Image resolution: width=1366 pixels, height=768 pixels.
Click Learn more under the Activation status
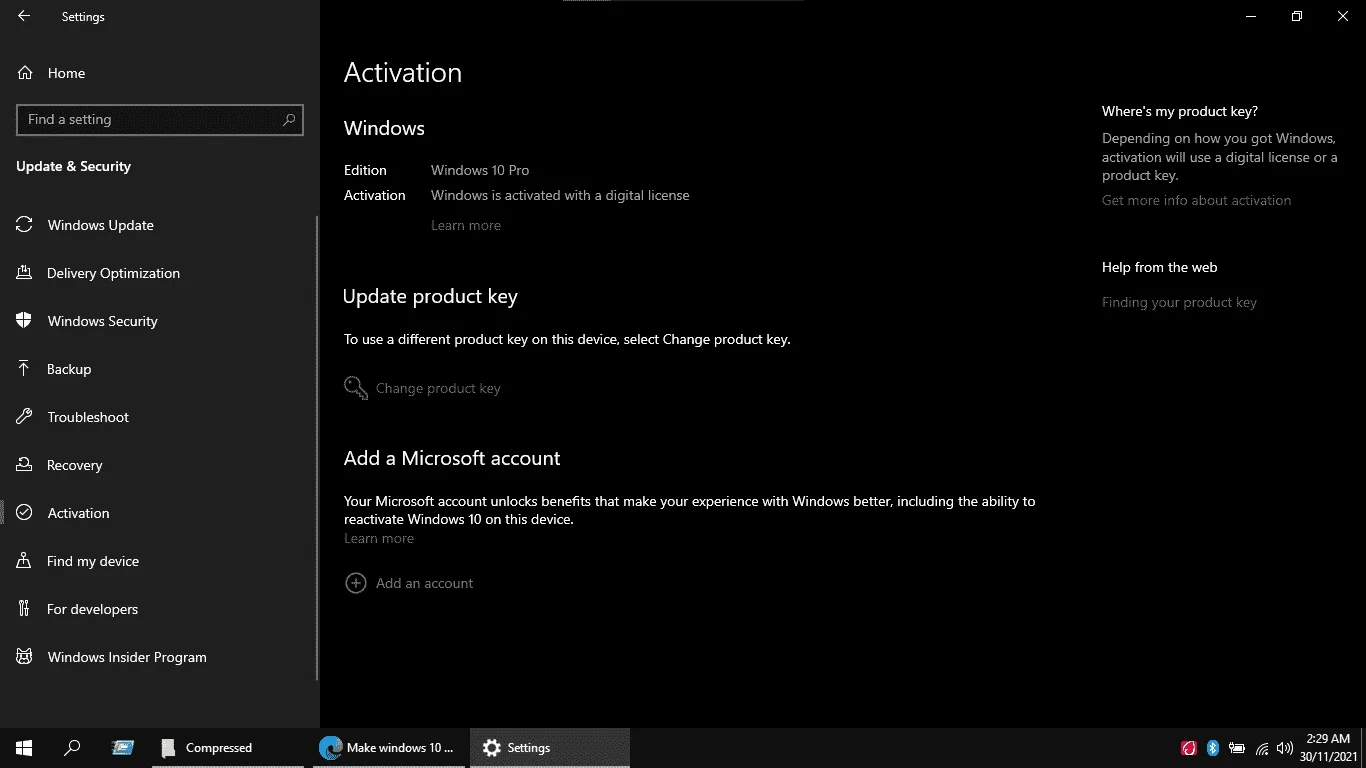(x=466, y=225)
